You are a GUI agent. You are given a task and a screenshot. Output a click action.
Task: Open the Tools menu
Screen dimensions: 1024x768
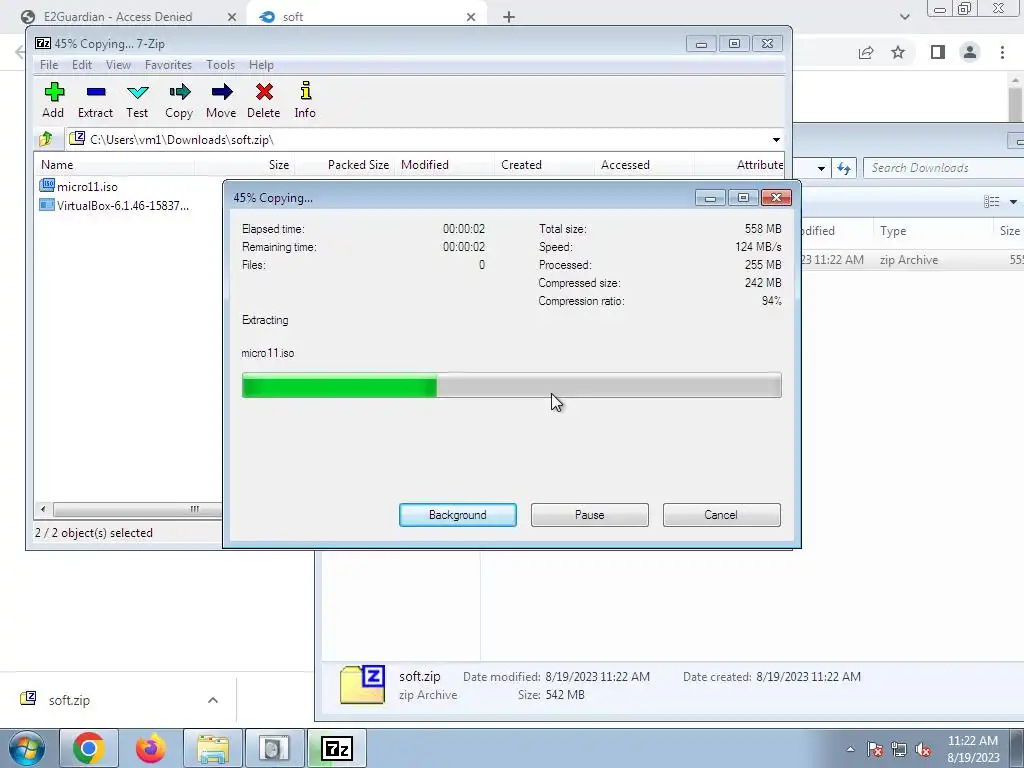(x=220, y=65)
